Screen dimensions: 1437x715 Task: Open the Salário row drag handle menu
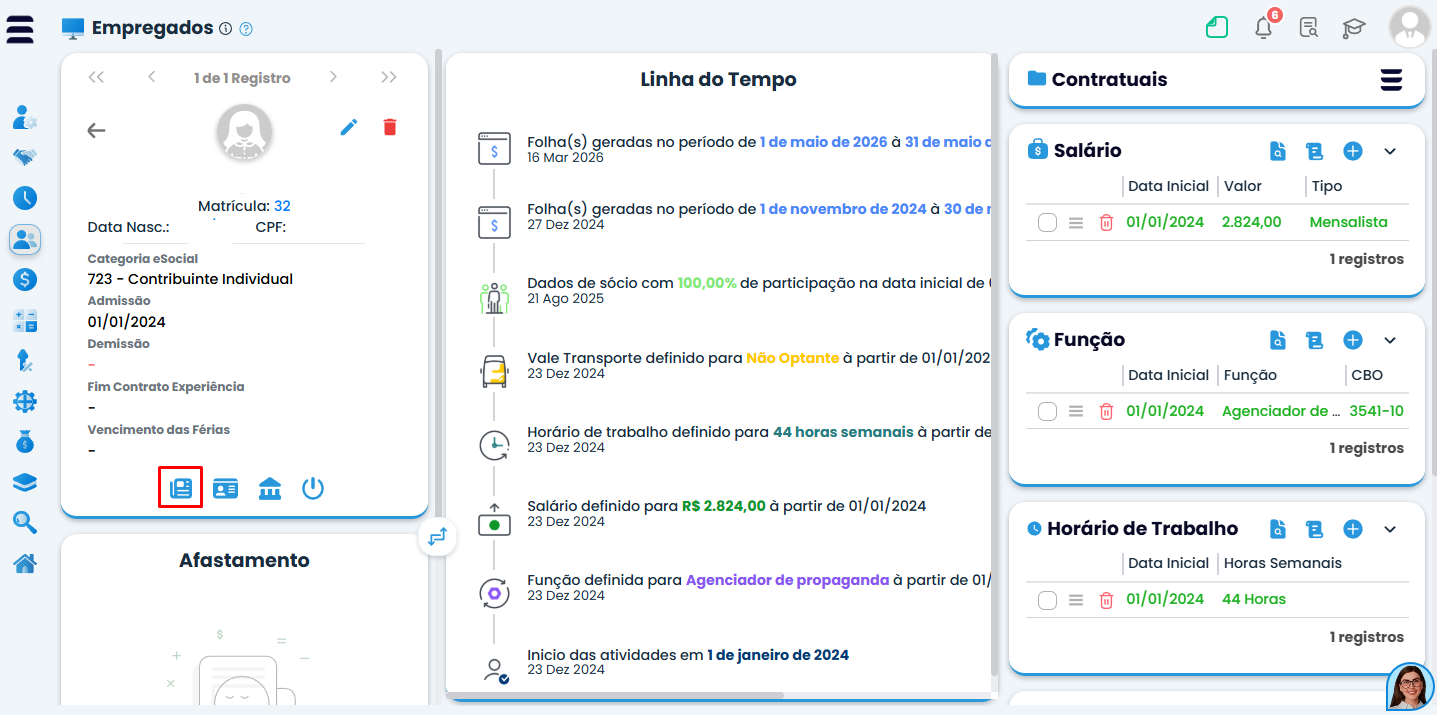pyautogui.click(x=1076, y=223)
